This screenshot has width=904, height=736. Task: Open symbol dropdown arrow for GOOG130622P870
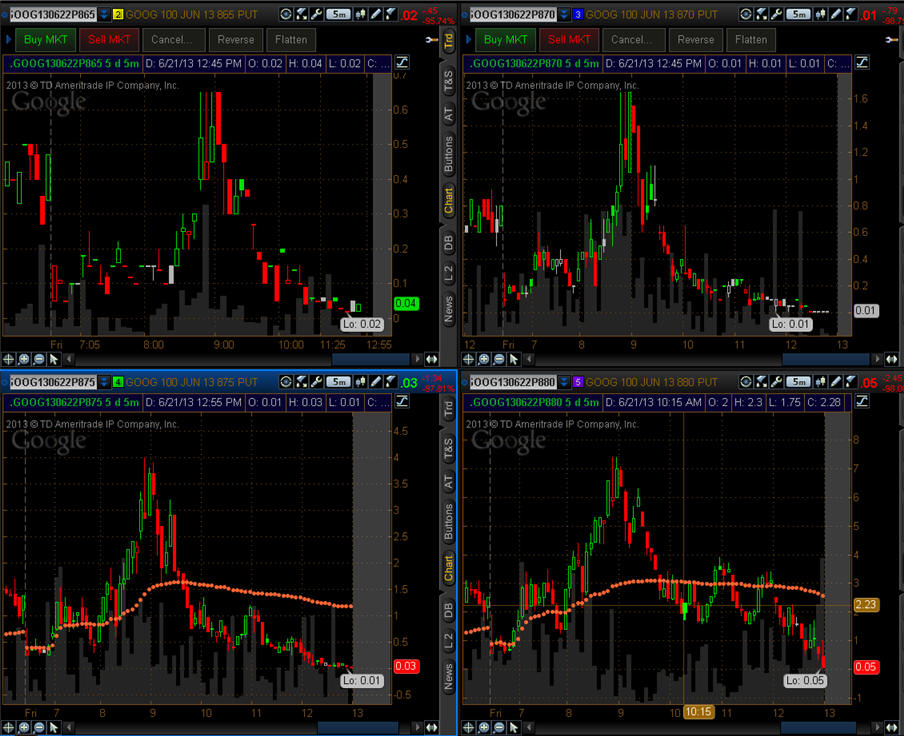coord(564,14)
